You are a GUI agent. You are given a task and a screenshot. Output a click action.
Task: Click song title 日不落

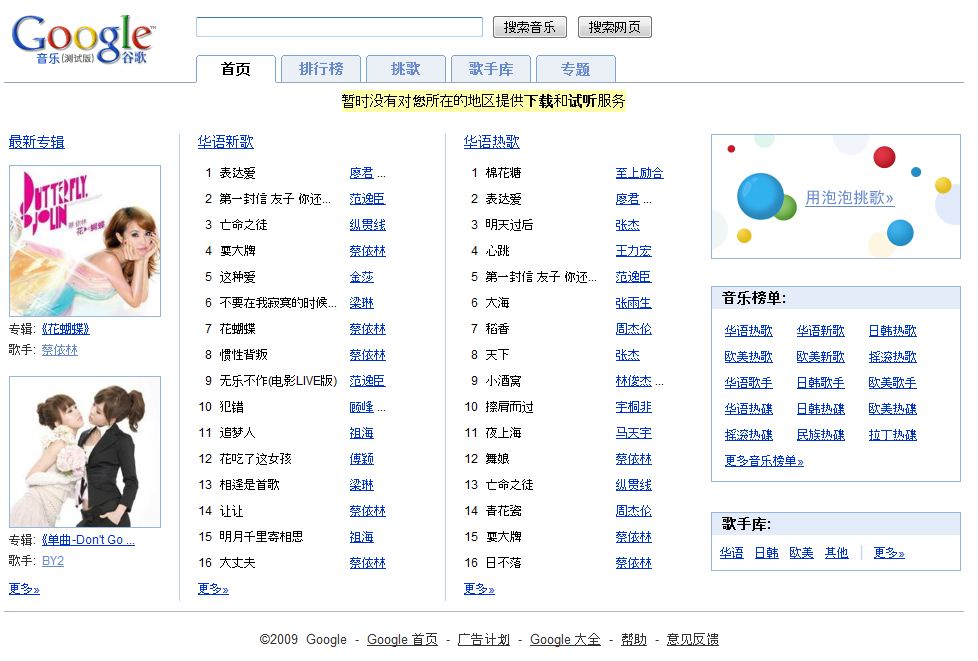[503, 563]
